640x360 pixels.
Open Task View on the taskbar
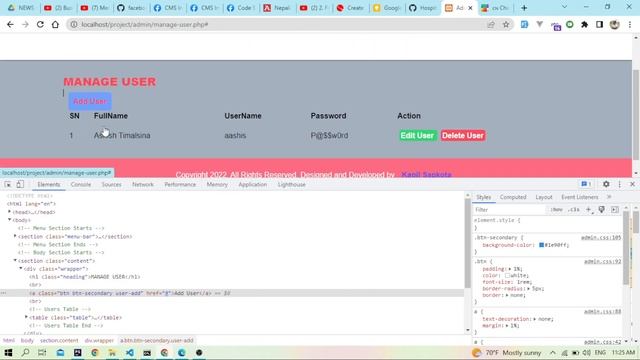coord(42,353)
